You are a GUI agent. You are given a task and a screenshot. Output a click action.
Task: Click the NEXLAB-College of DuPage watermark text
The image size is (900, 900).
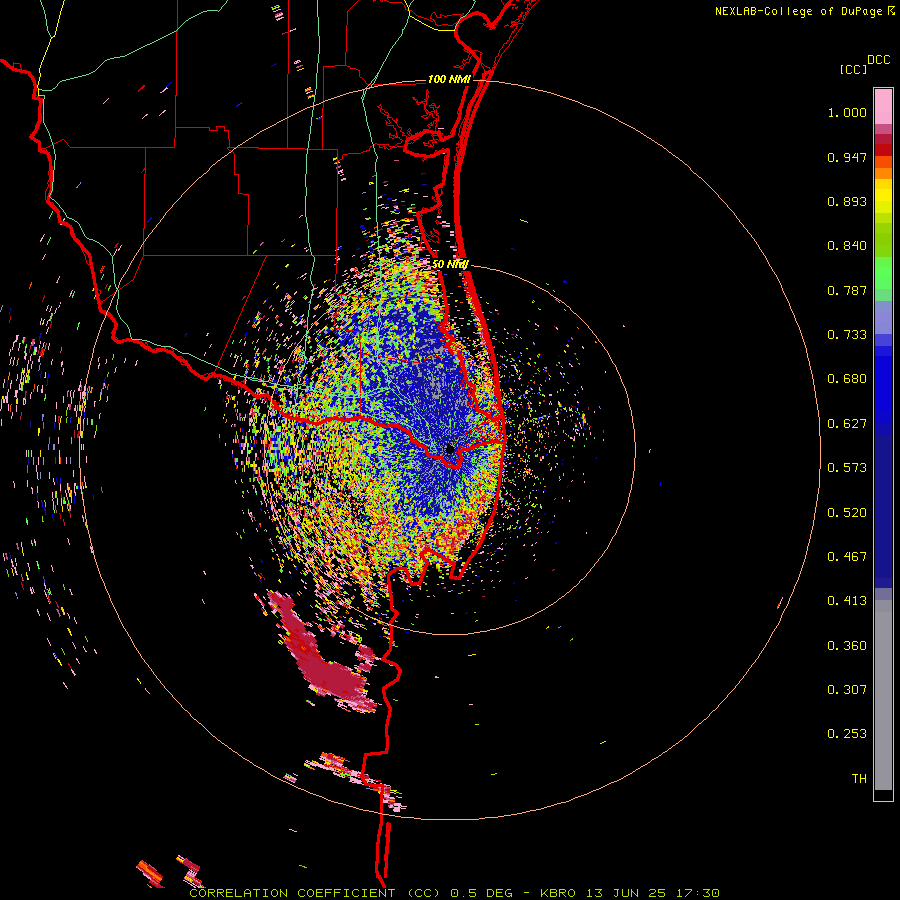[798, 11]
